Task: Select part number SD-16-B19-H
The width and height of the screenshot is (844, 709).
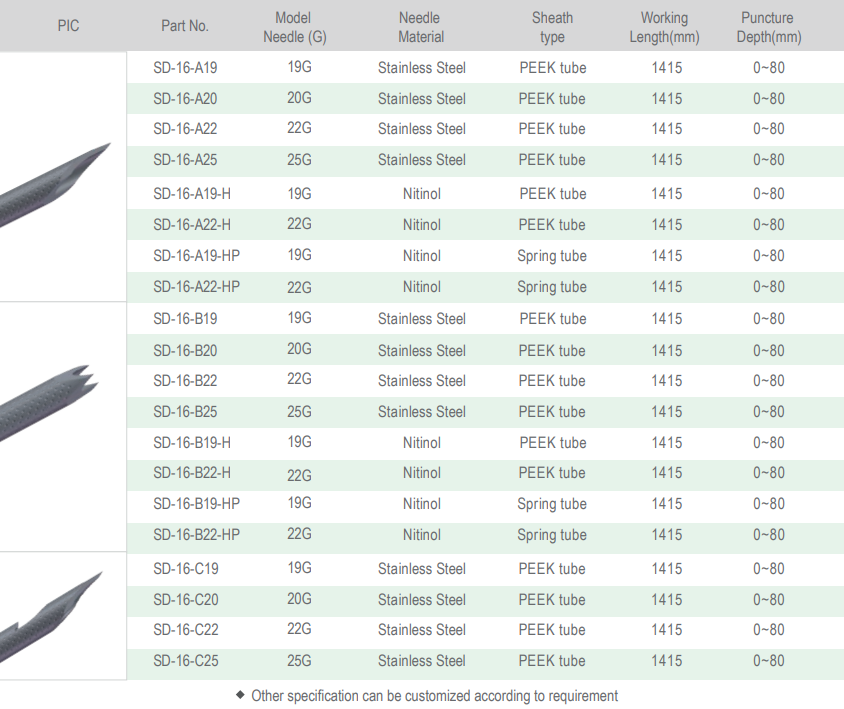Action: 192,443
